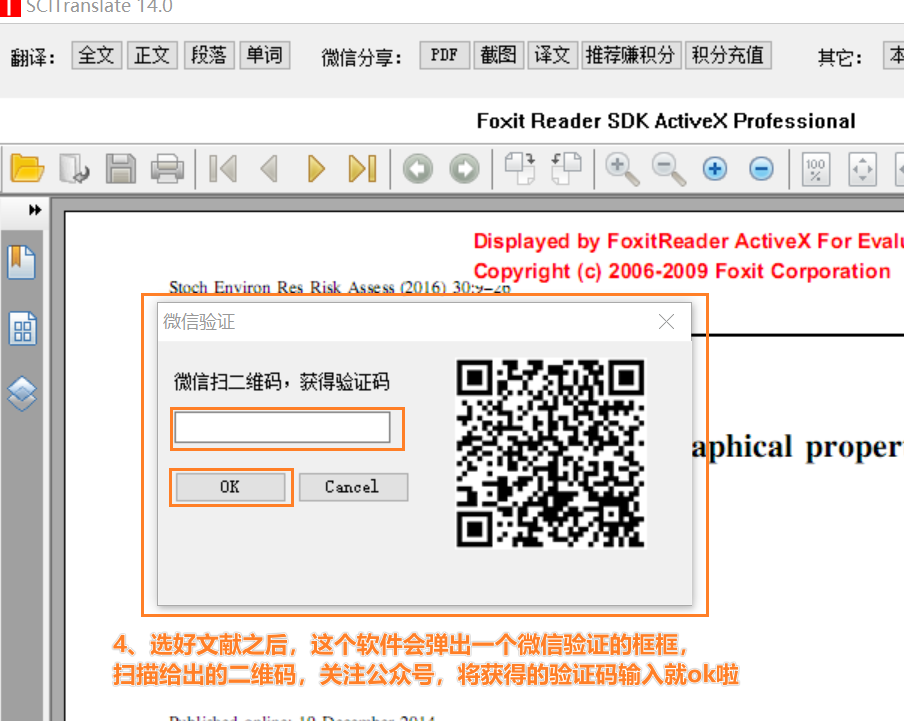The height and width of the screenshot is (721, 904).
Task: Save the document with the floppy disk icon
Action: [x=120, y=169]
